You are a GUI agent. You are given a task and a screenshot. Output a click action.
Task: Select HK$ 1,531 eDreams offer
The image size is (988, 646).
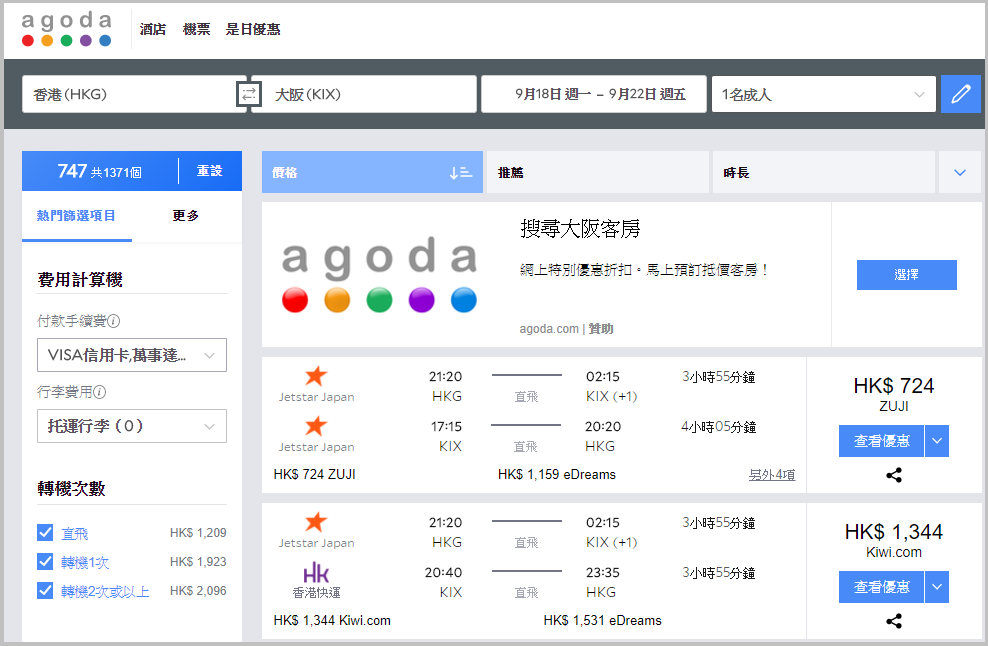click(x=602, y=621)
